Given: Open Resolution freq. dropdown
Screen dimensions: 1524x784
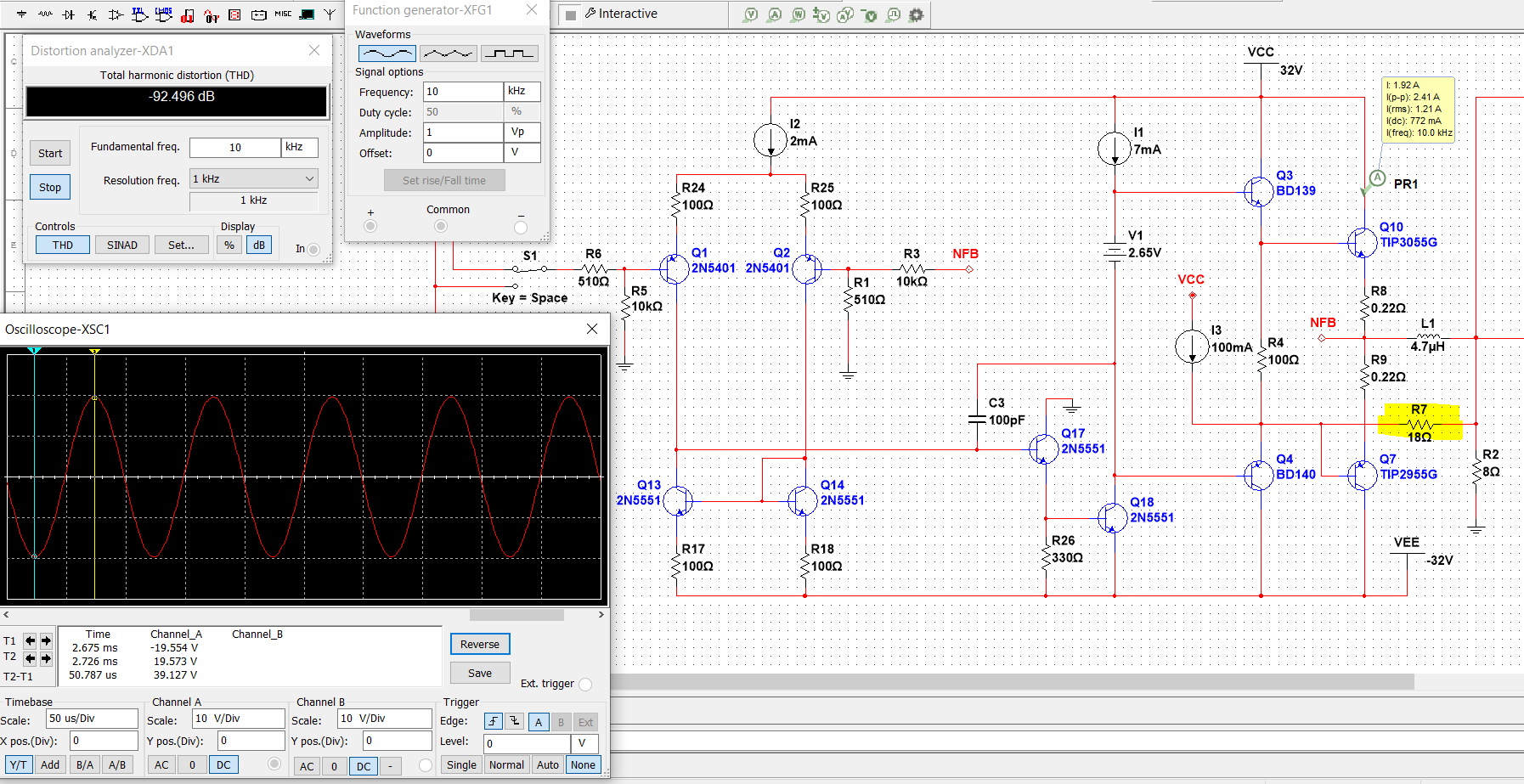Looking at the screenshot, I should [254, 178].
